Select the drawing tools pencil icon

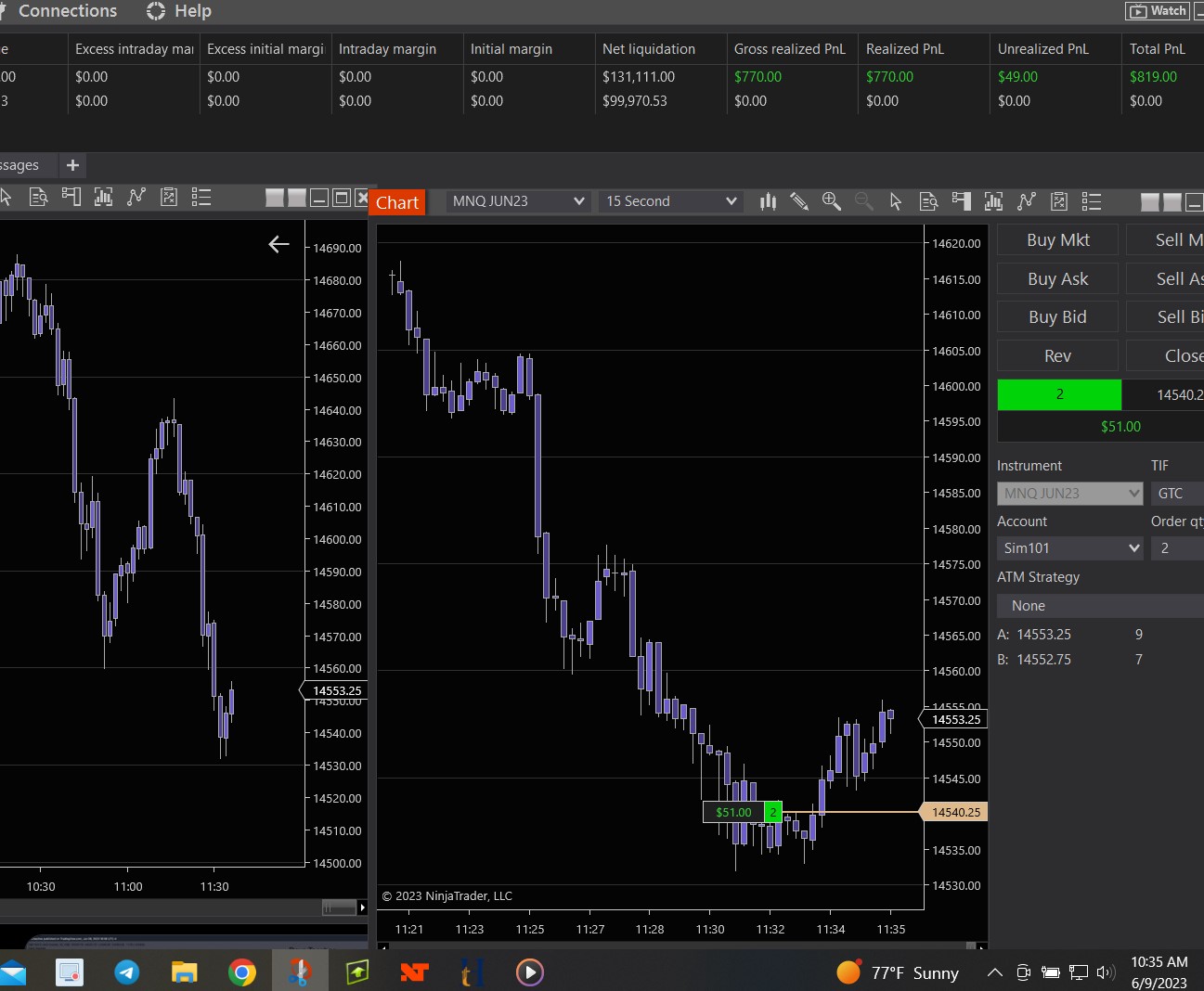coord(798,201)
